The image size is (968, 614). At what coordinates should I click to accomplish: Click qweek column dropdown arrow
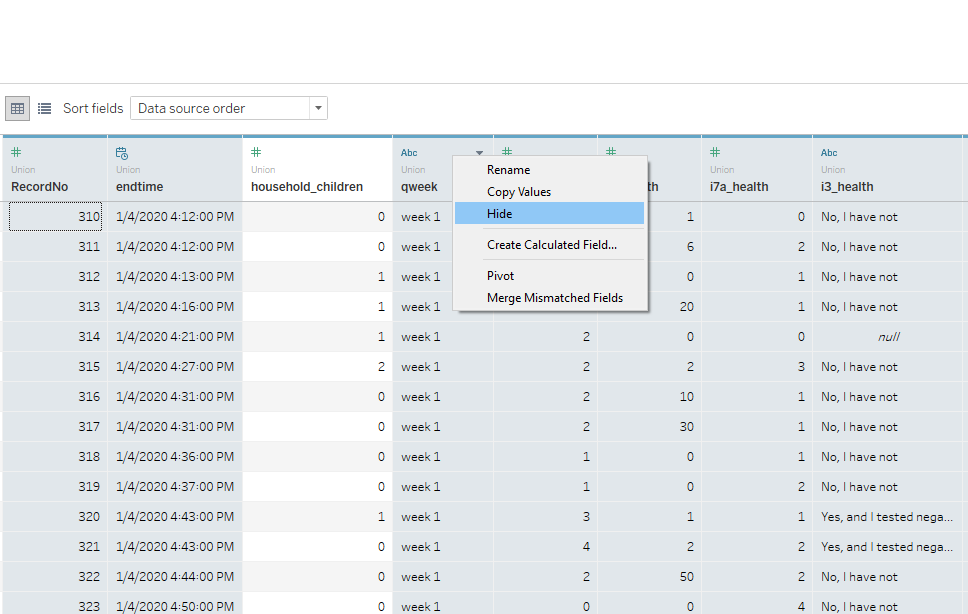479,153
